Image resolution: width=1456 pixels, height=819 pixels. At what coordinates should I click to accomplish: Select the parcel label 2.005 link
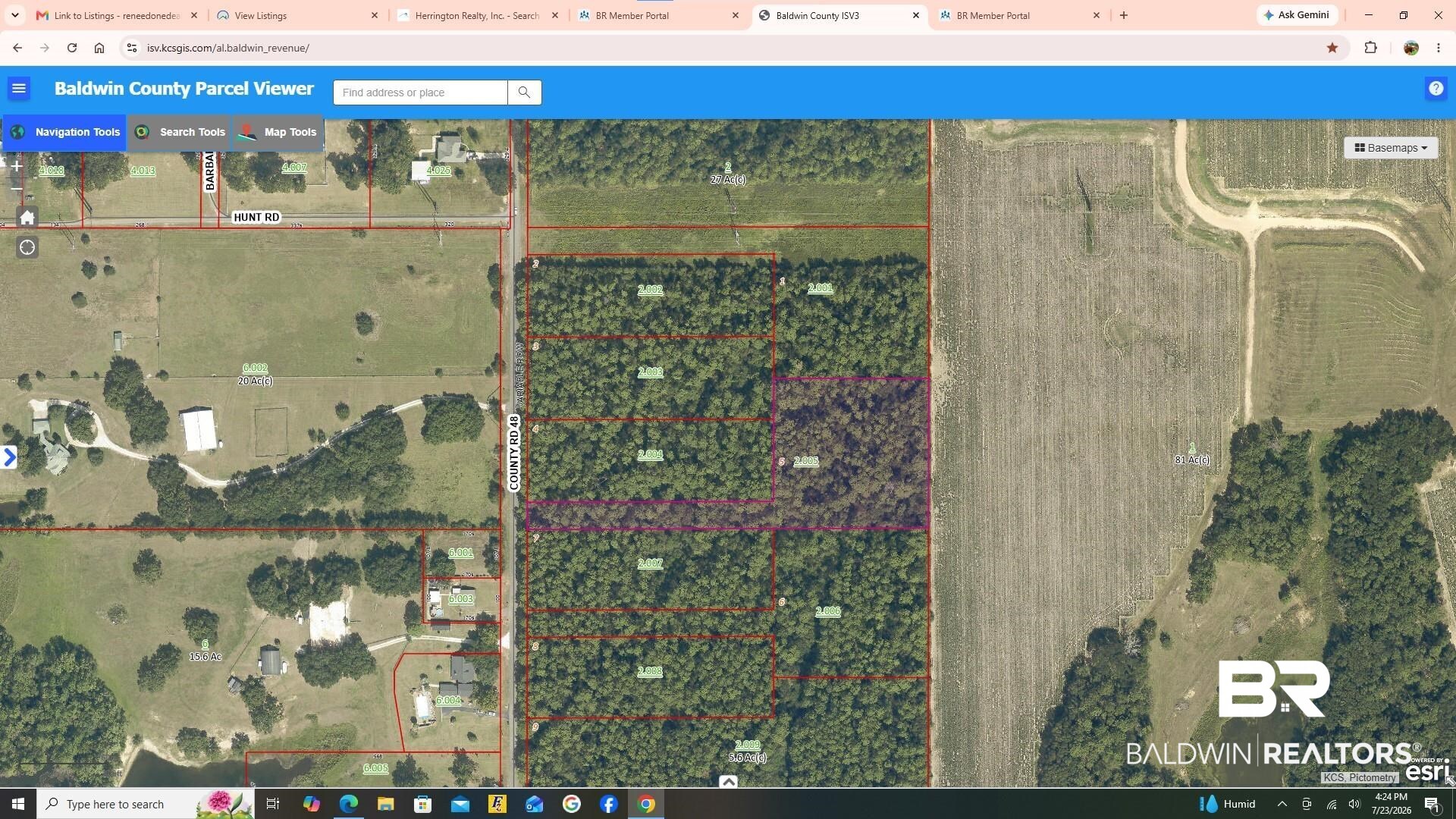pos(806,461)
